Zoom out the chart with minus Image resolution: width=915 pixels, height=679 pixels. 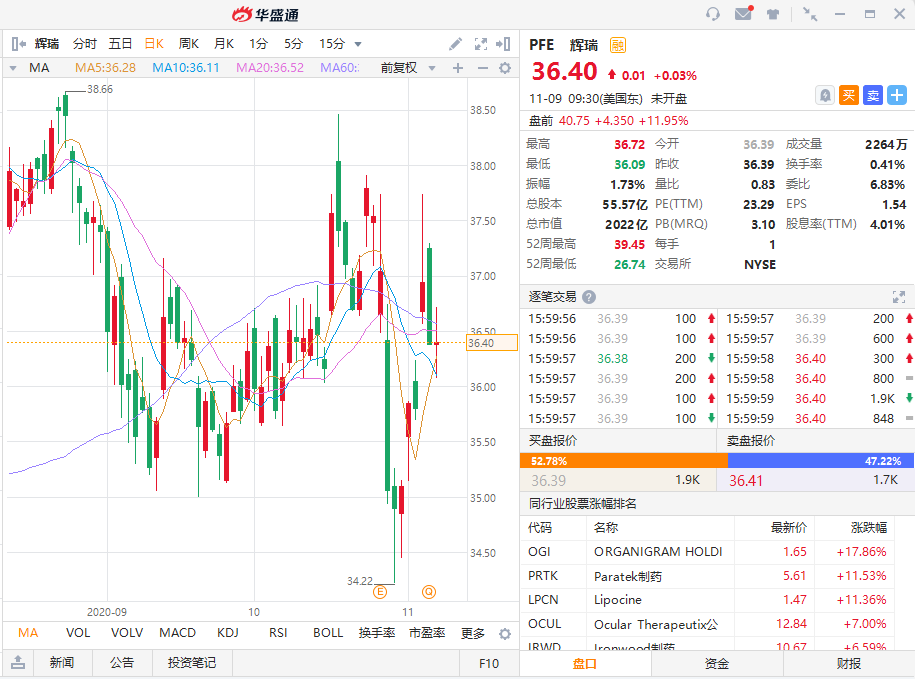483,68
